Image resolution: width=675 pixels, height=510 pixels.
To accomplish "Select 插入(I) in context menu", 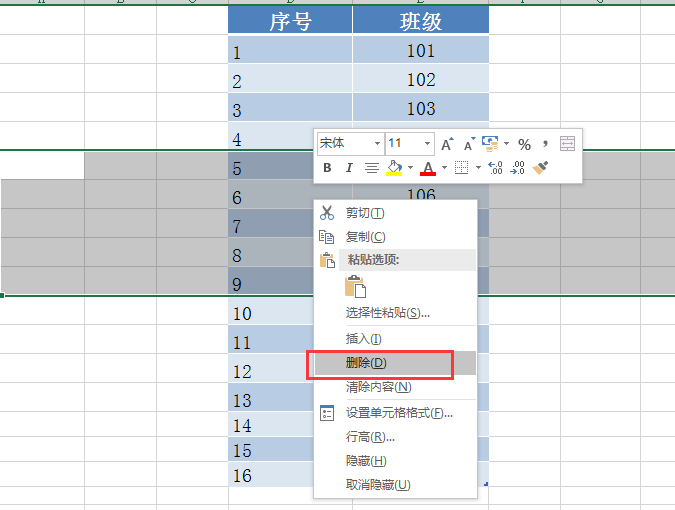I will [x=395, y=339].
